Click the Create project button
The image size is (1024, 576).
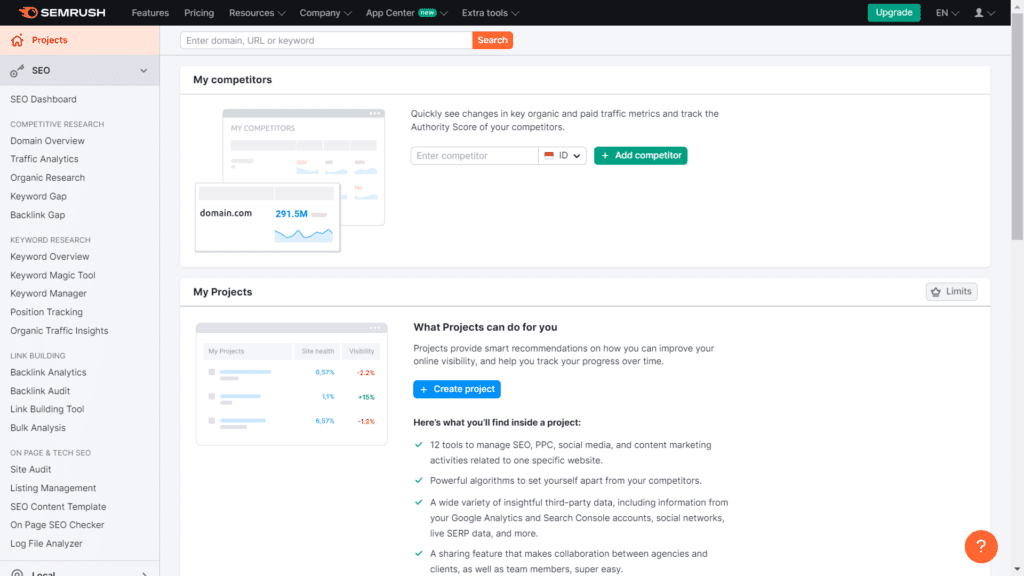point(457,389)
